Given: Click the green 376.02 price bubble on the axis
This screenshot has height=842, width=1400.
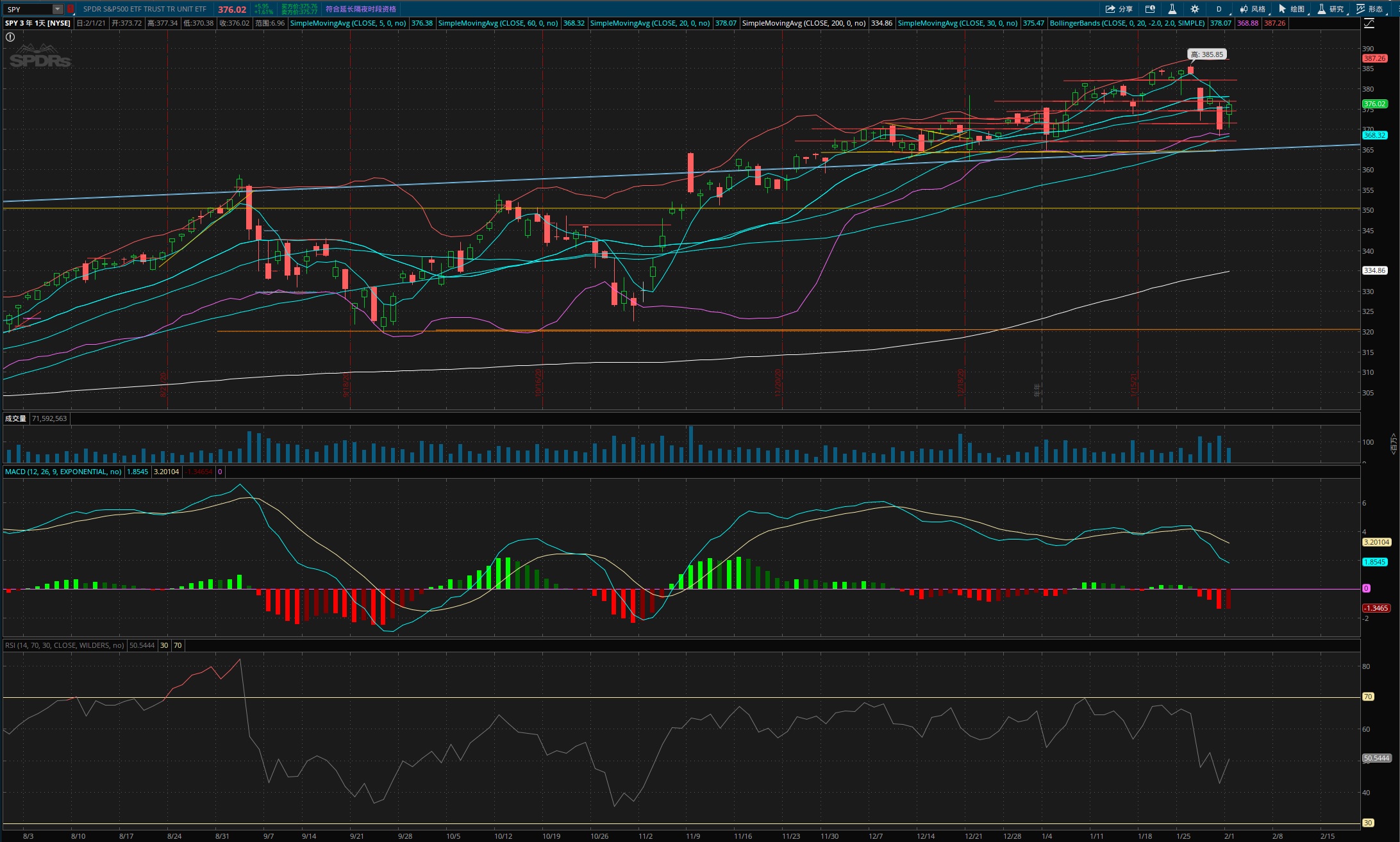Looking at the screenshot, I should coord(1374,104).
